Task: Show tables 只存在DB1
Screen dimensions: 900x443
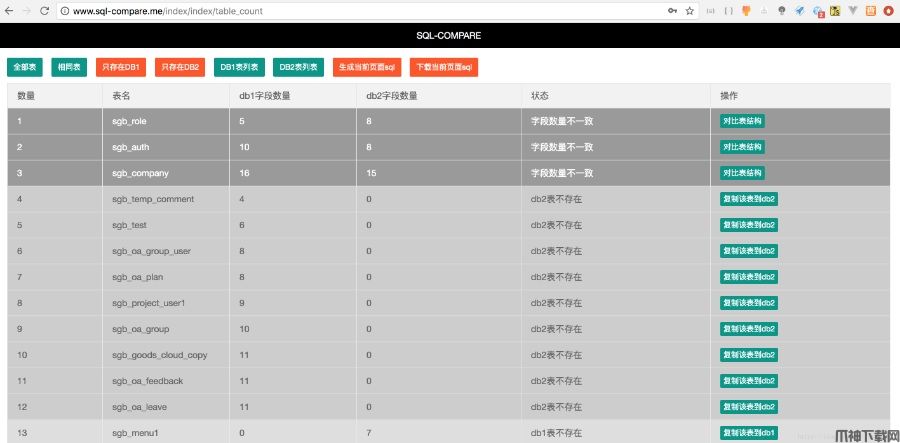Action: click(121, 67)
